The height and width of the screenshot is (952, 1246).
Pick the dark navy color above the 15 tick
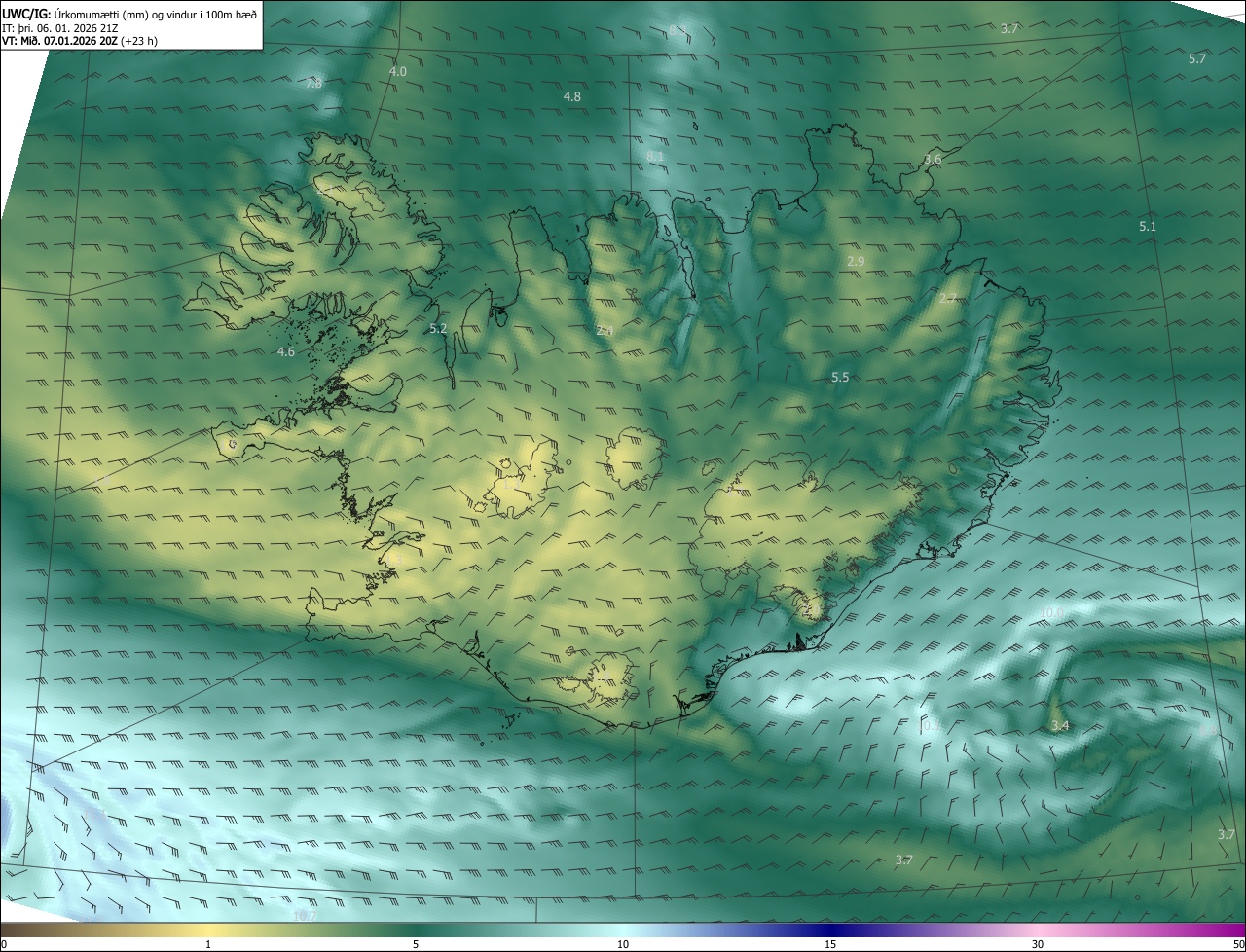(830, 930)
